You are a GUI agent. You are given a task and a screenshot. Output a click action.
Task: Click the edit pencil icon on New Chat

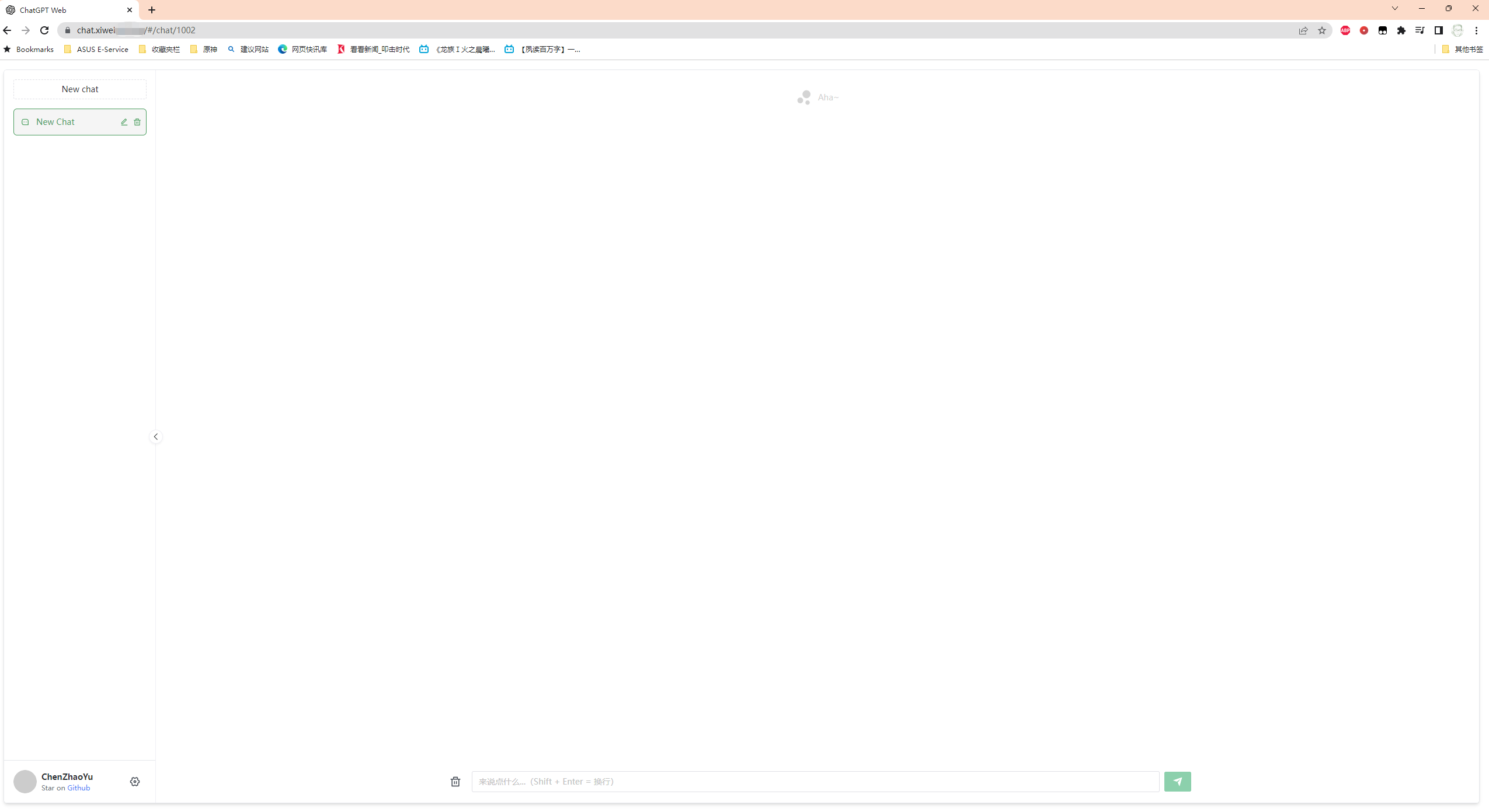124,122
